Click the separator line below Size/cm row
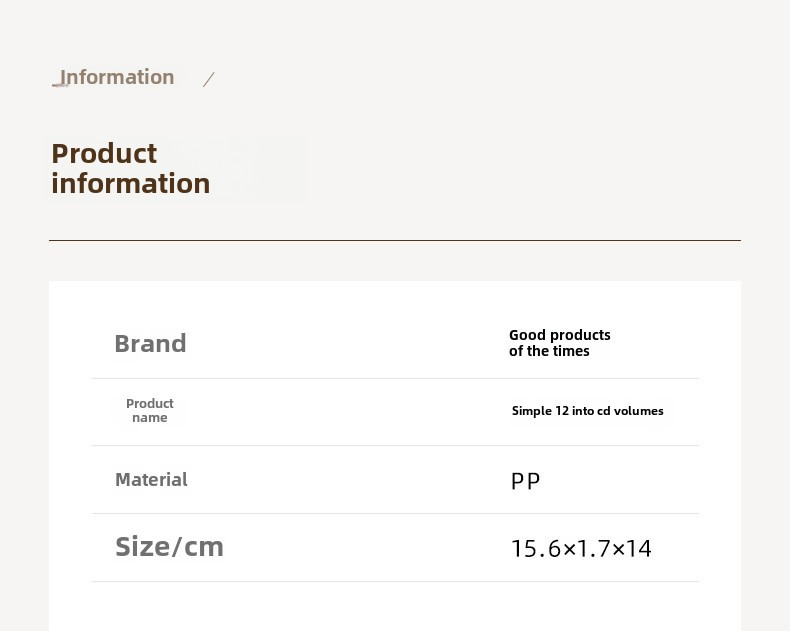 coord(396,581)
